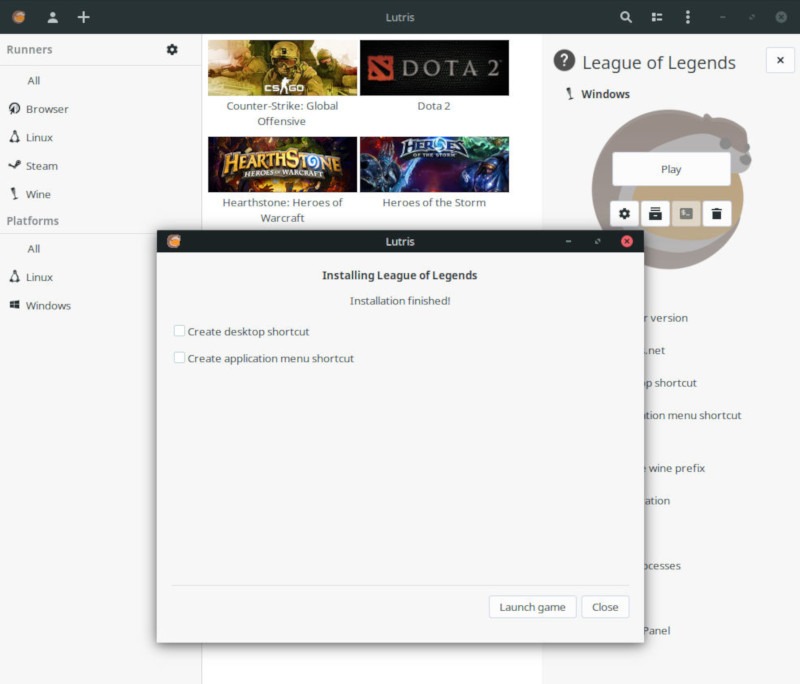Switch library view with the grid icon

pos(656,17)
